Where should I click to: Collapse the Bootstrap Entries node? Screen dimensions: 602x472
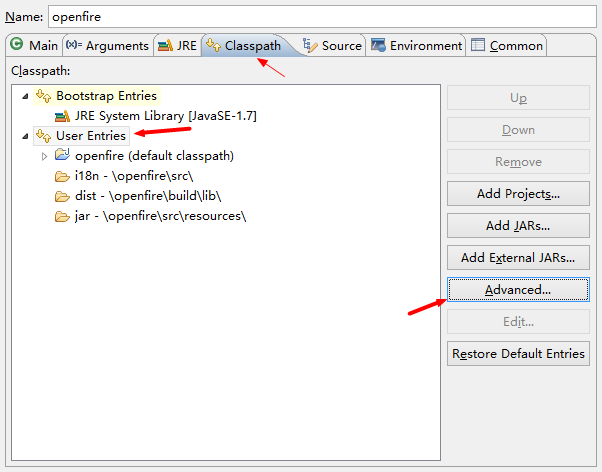(x=25, y=96)
